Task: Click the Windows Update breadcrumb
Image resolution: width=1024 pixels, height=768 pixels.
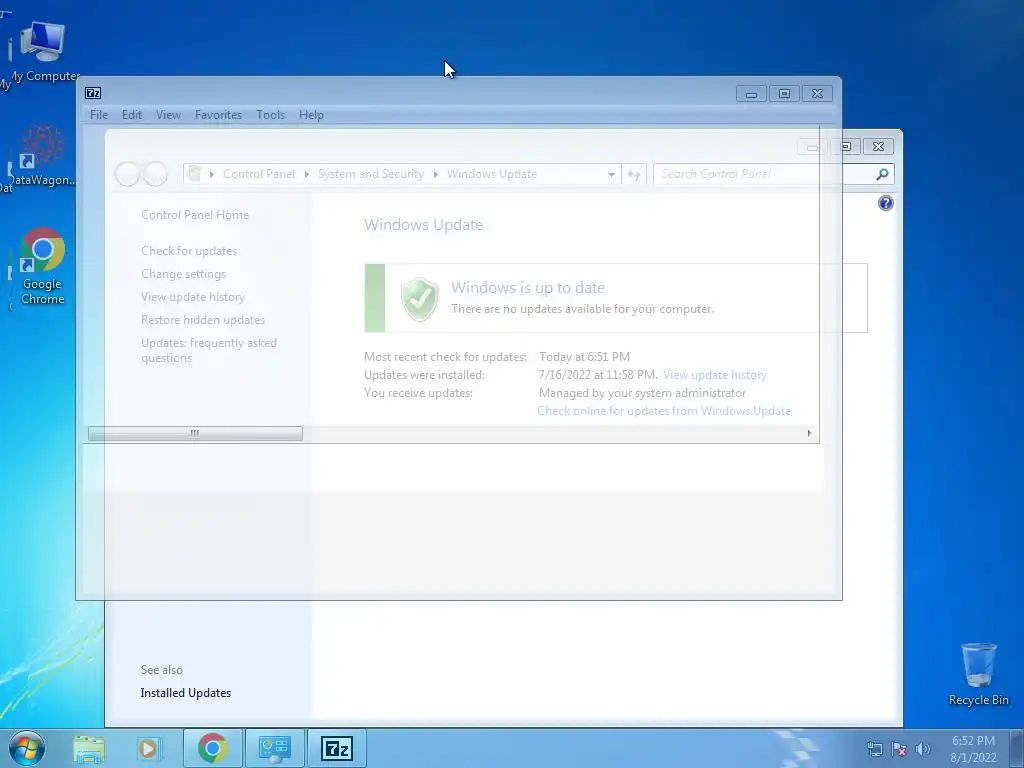Action: coord(492,174)
